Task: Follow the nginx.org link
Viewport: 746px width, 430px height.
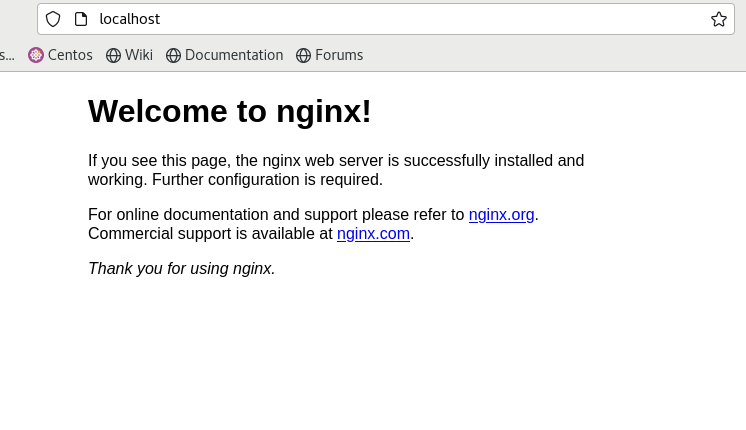Action: click(501, 215)
